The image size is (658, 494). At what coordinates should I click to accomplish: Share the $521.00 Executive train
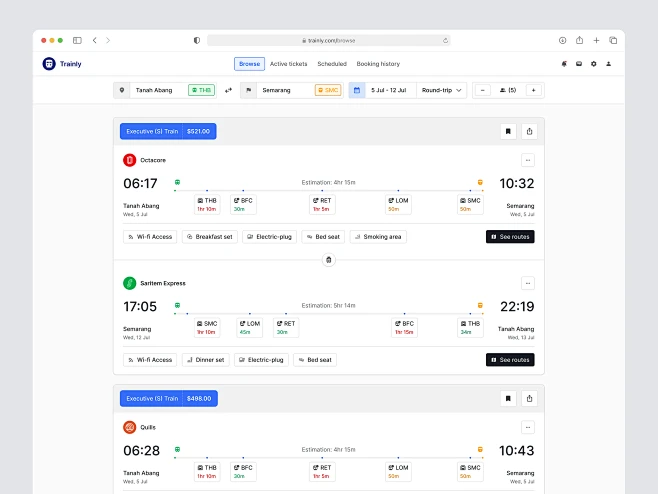529,131
